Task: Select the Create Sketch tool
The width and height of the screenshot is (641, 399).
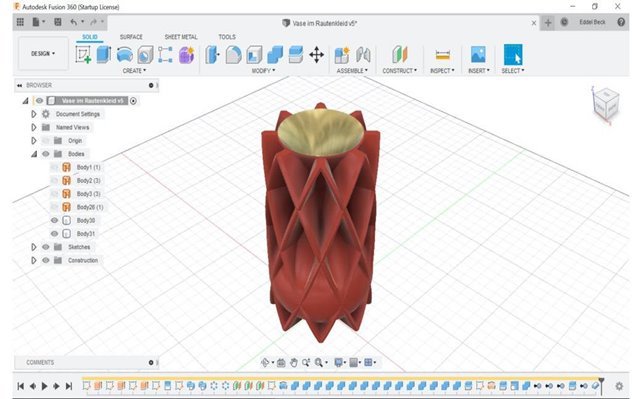Action: tap(83, 54)
